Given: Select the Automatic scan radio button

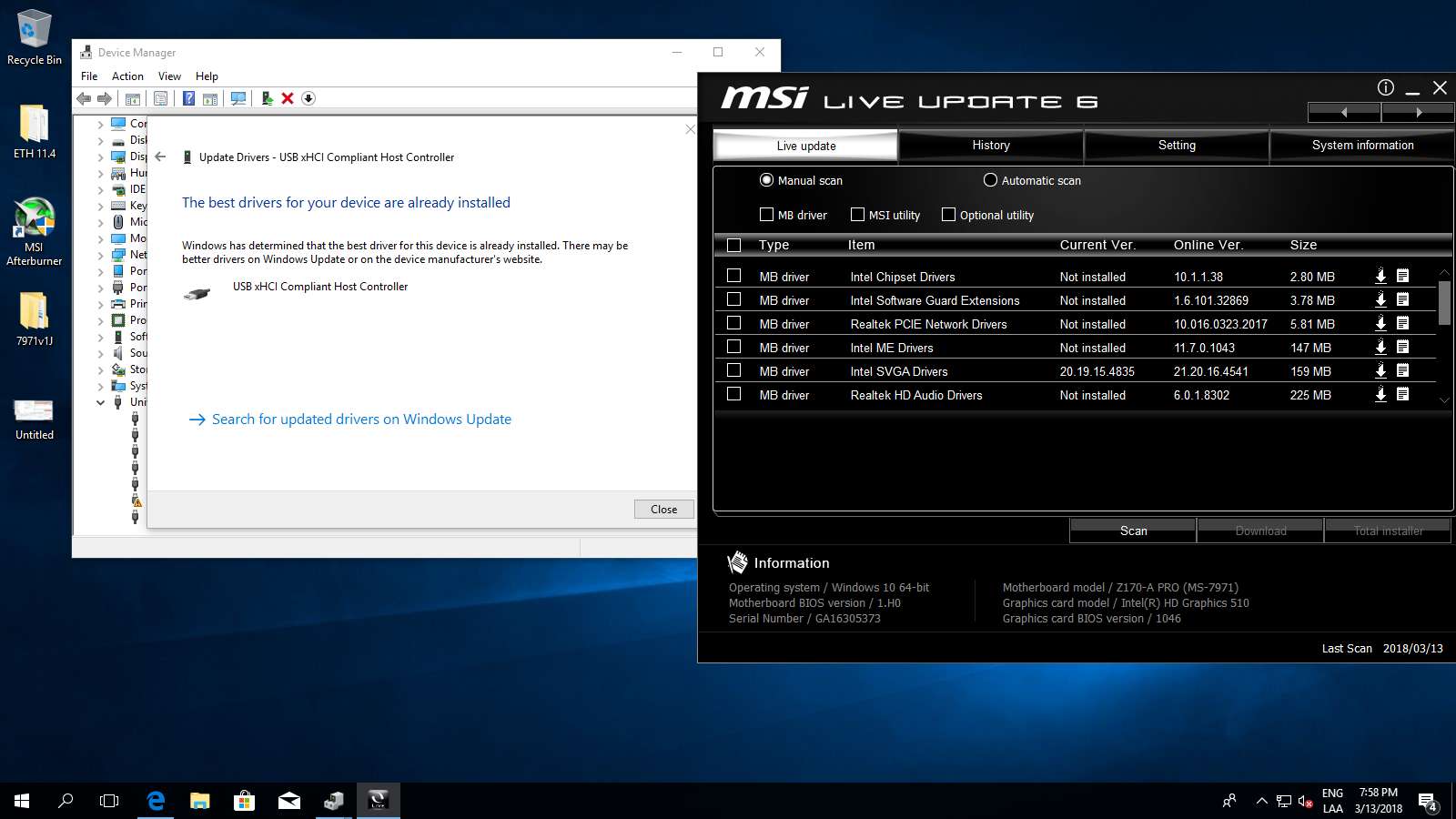Looking at the screenshot, I should click(990, 180).
